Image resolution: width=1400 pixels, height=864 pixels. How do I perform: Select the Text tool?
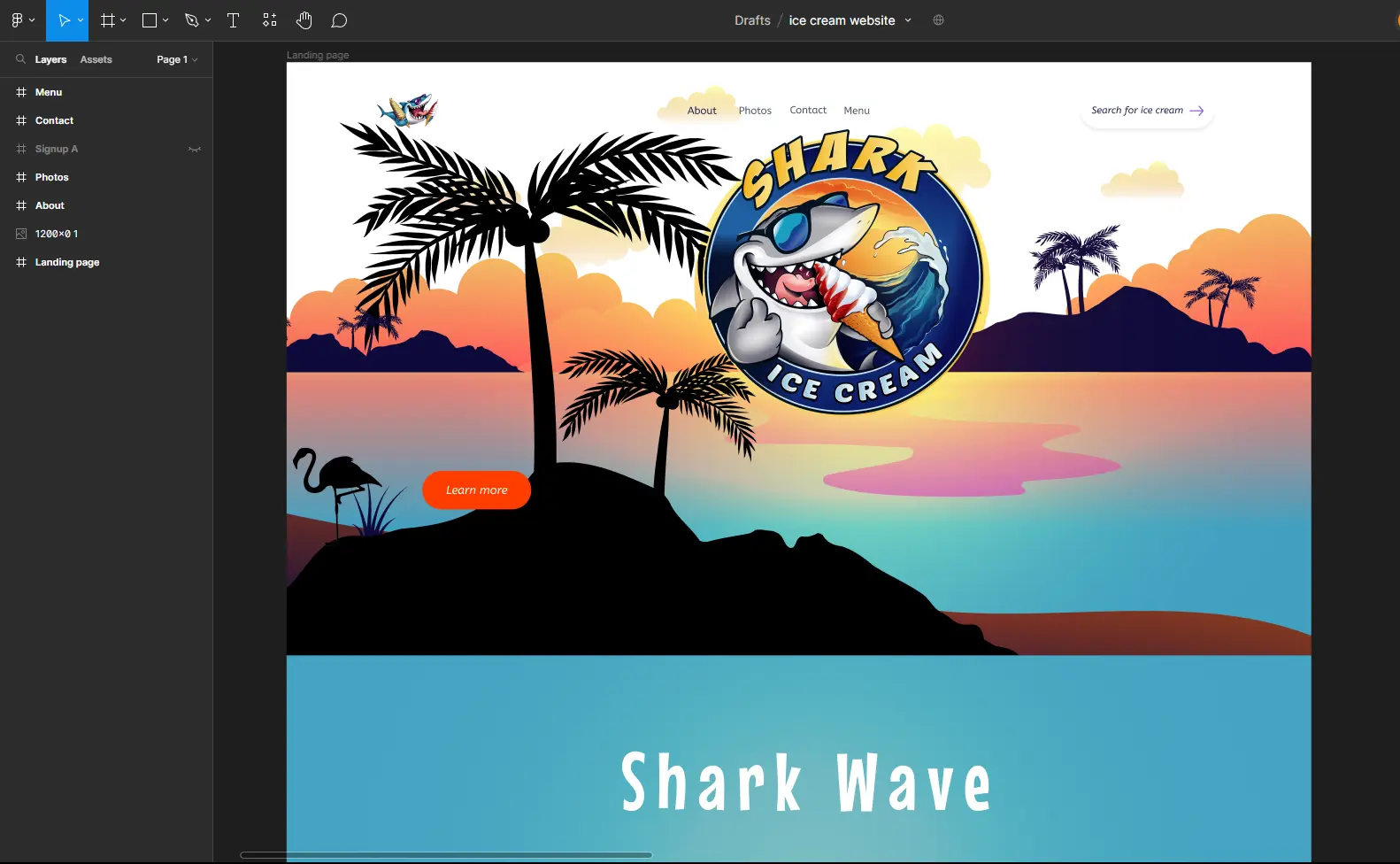pos(233,20)
